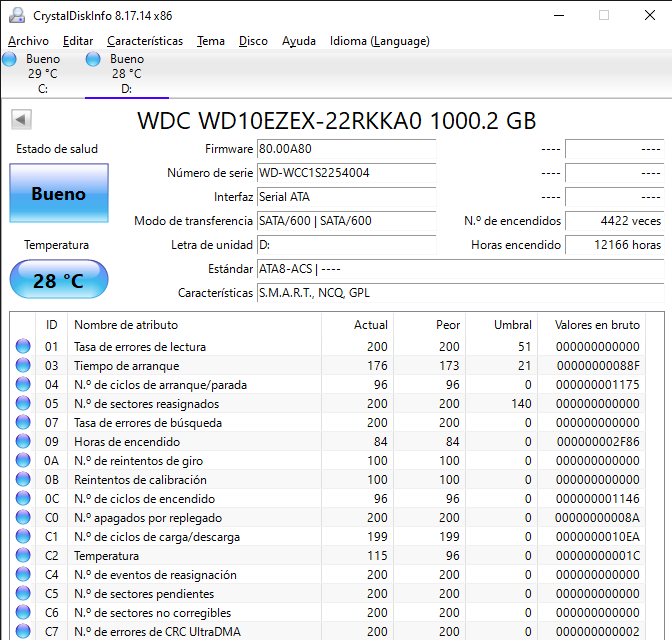672x640 pixels.
Task: Click the Letra de unidad field
Action: [x=346, y=245]
